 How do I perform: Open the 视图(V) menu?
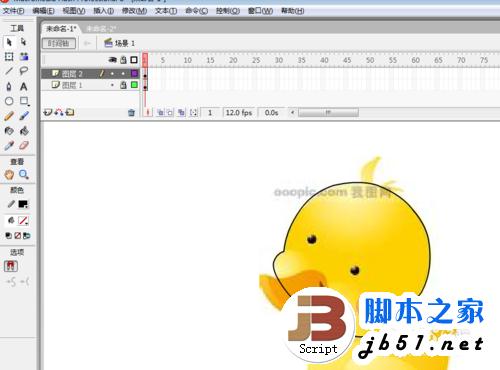[74, 11]
